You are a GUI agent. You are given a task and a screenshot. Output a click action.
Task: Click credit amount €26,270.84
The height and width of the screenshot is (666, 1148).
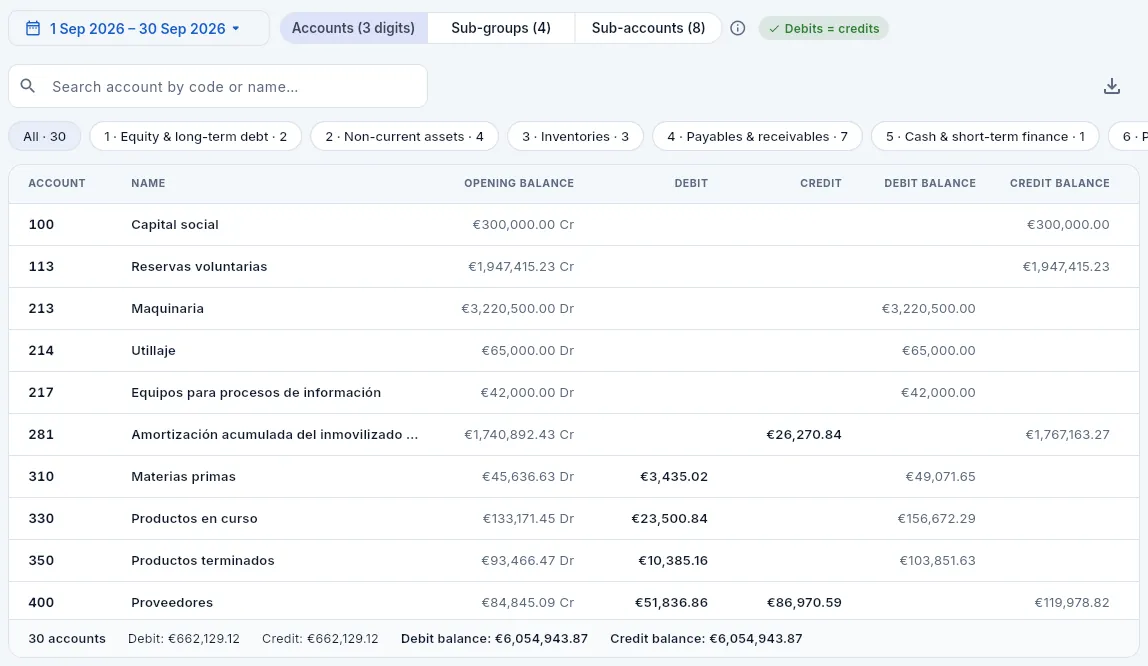pos(804,435)
